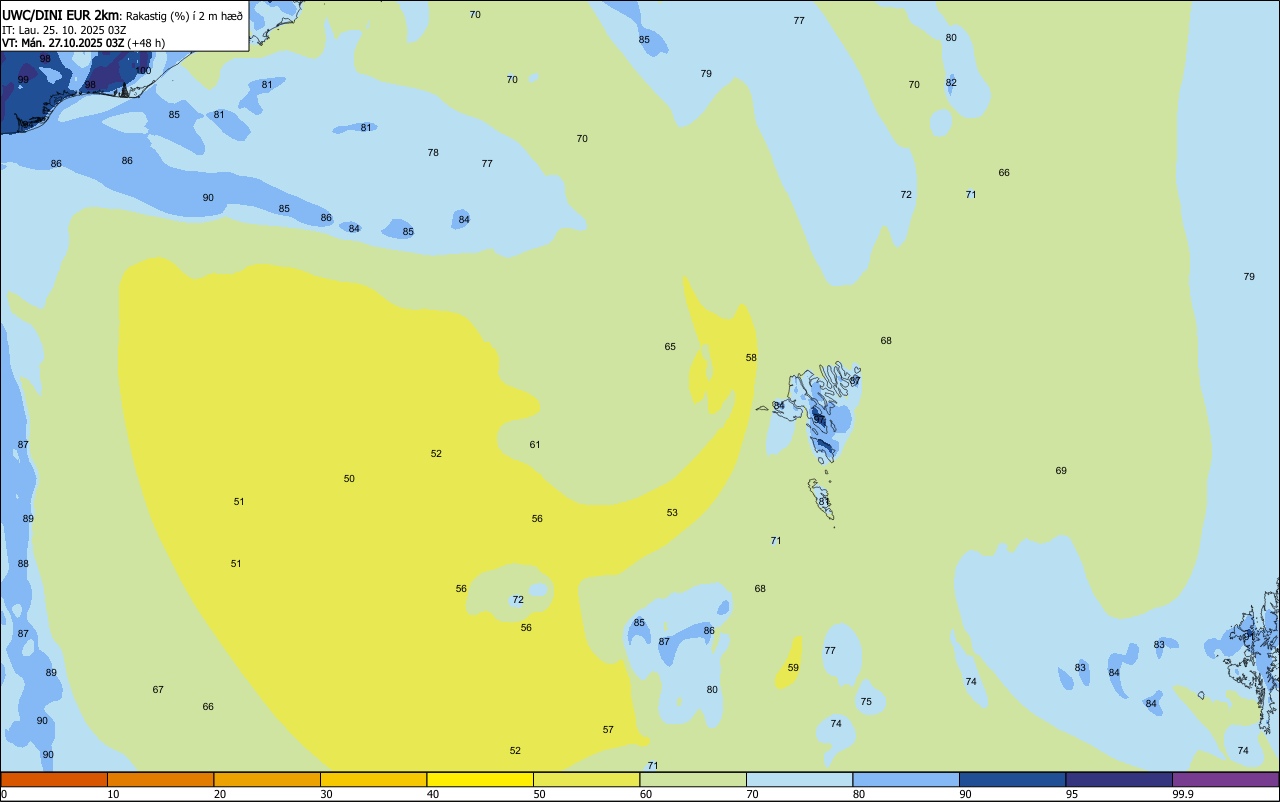The height and width of the screenshot is (802, 1280).
Task: Click the 50–60 pale yellow legend swatch
Action: pyautogui.click(x=586, y=779)
